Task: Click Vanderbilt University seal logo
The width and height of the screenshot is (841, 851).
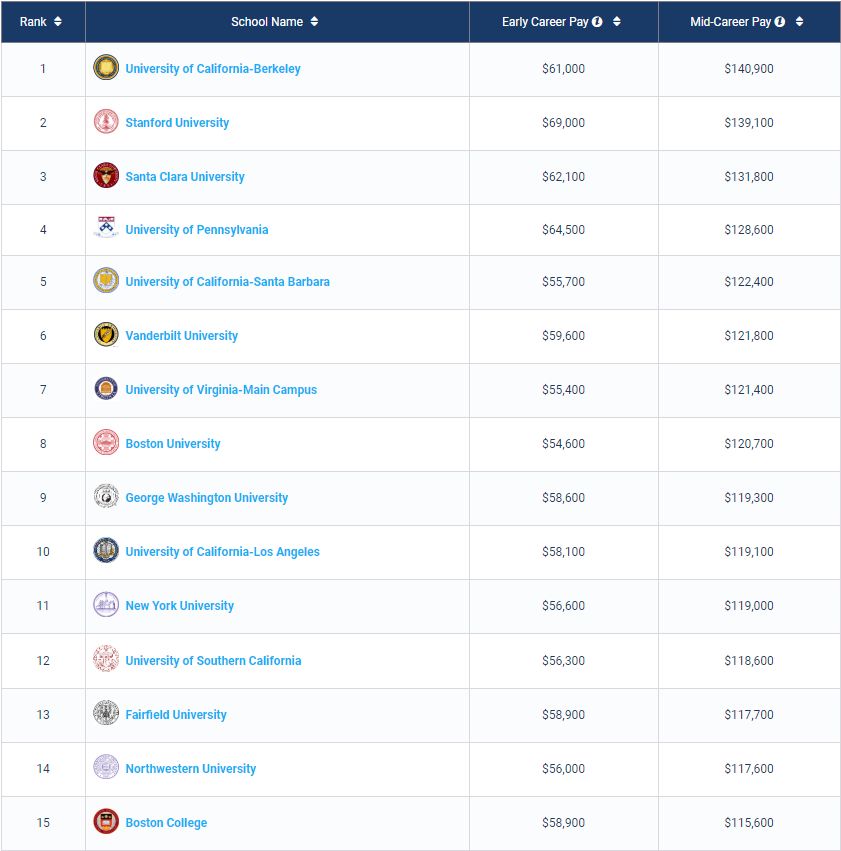Action: coord(106,334)
